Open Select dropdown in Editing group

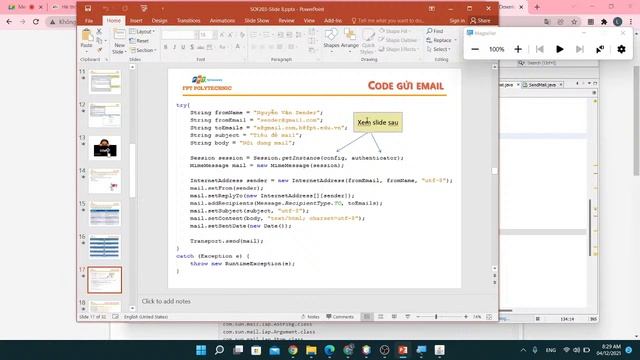pyautogui.click(x=438, y=49)
